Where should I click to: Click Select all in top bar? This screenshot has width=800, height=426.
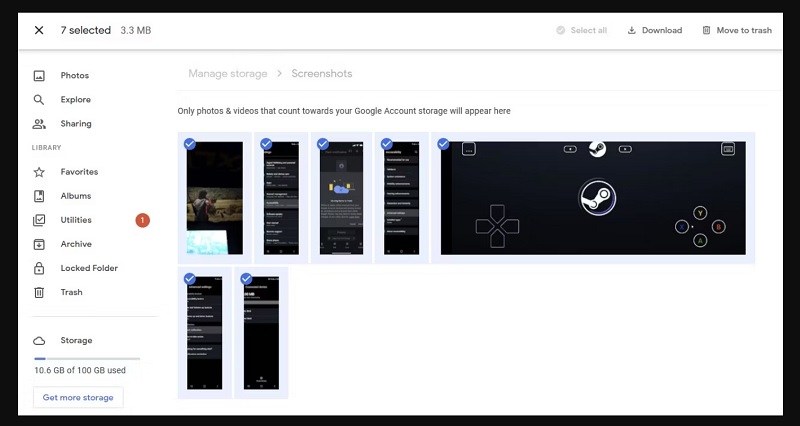tap(581, 30)
